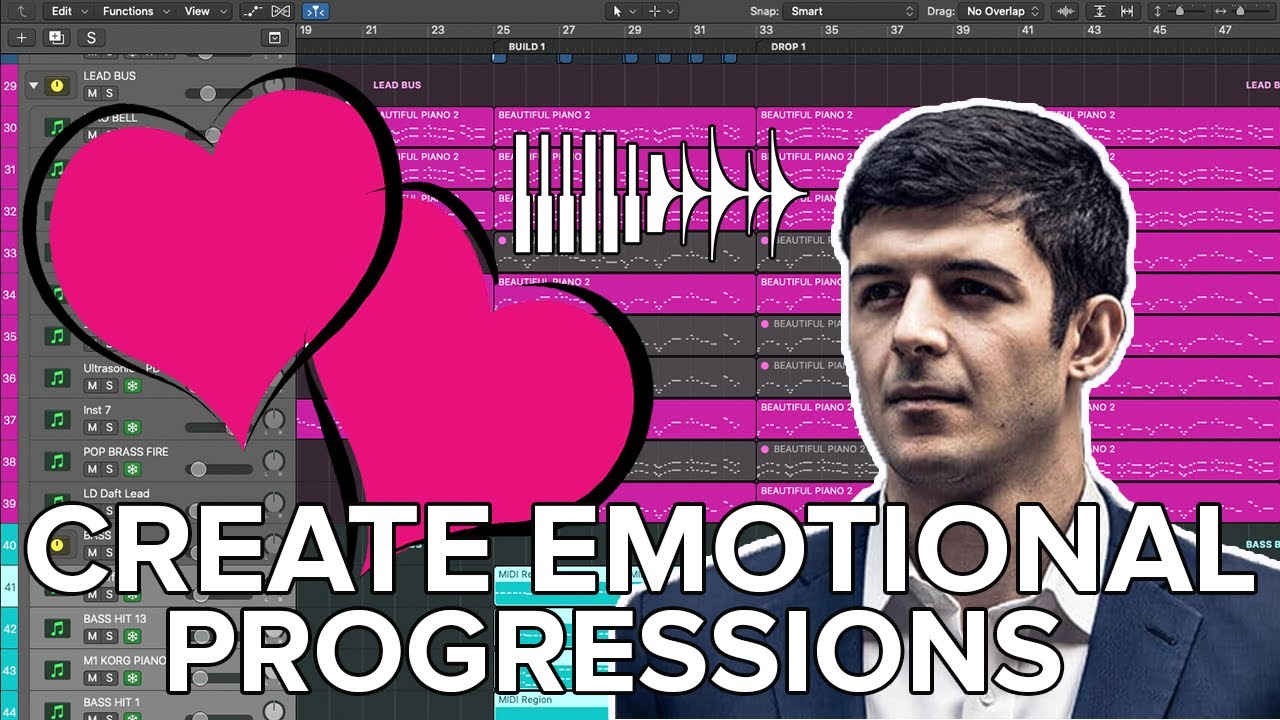The width and height of the screenshot is (1280, 720).
Task: Open the track header options dropdown
Action: pyautogui.click(x=275, y=38)
